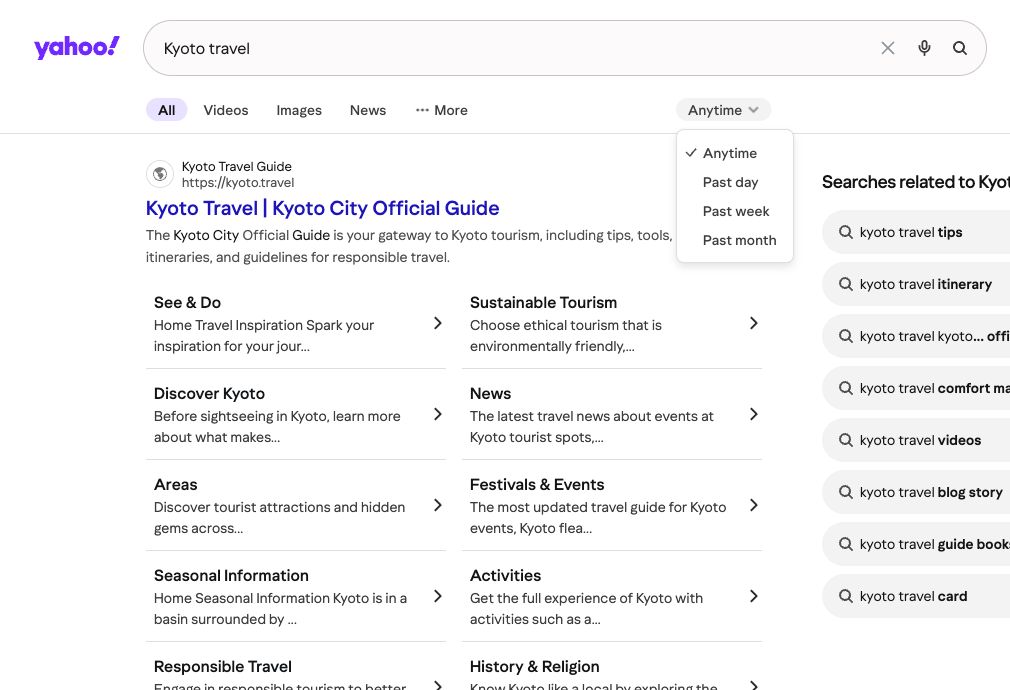1010x690 pixels.
Task: Open the Seasonal Information sitelink title
Action: tap(231, 575)
